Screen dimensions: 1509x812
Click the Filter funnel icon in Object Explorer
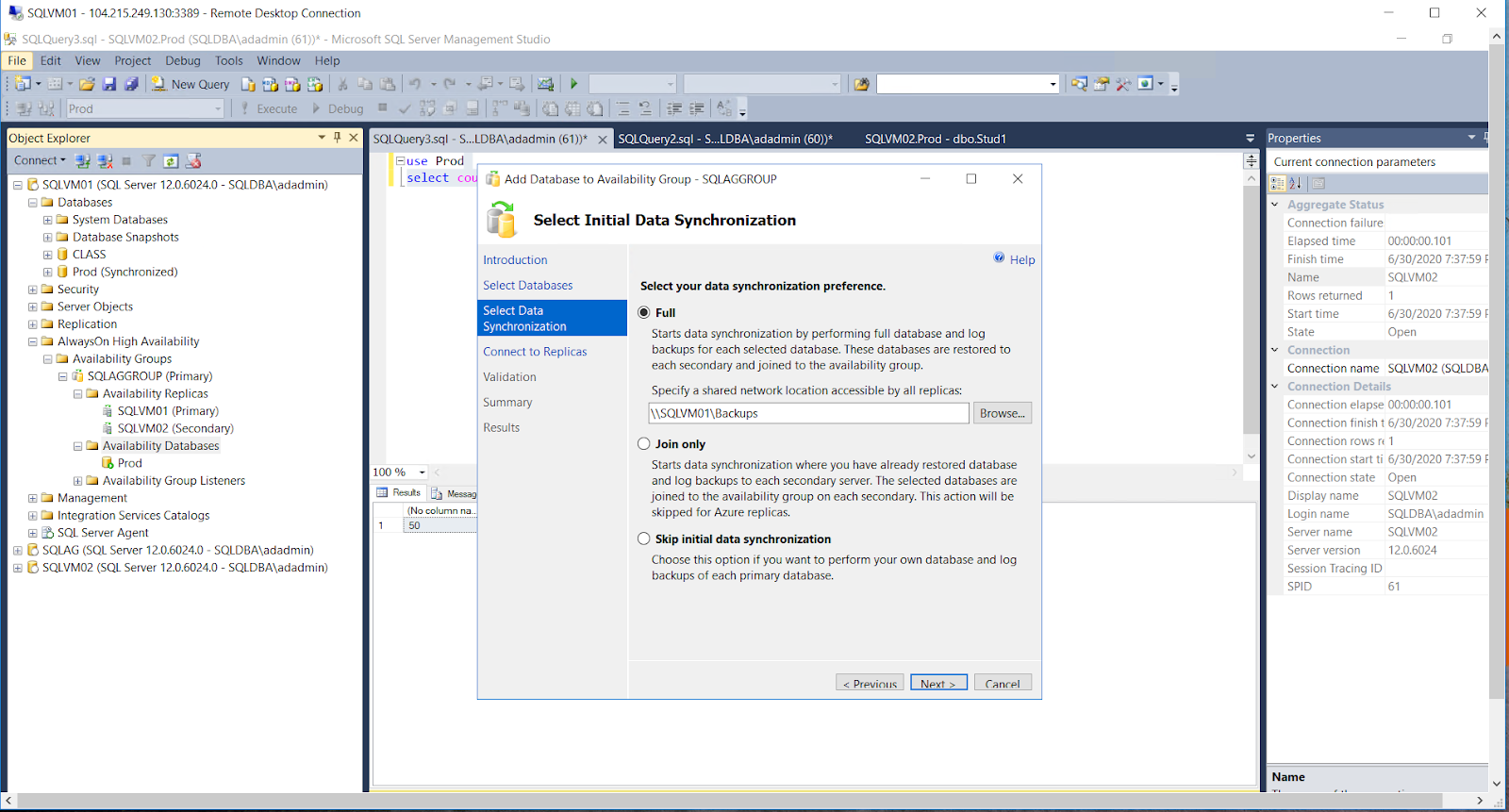(x=149, y=161)
